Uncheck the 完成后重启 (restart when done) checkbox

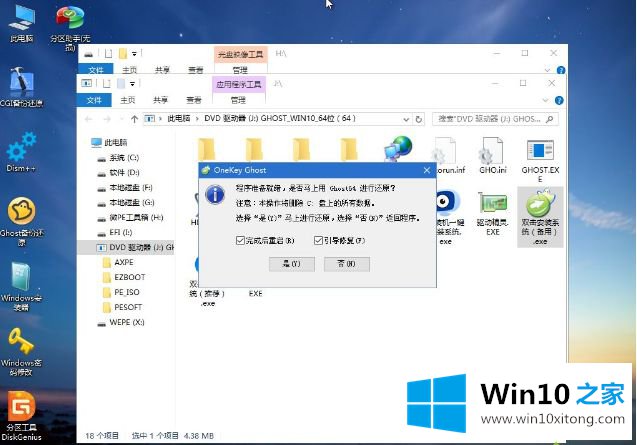(239, 240)
